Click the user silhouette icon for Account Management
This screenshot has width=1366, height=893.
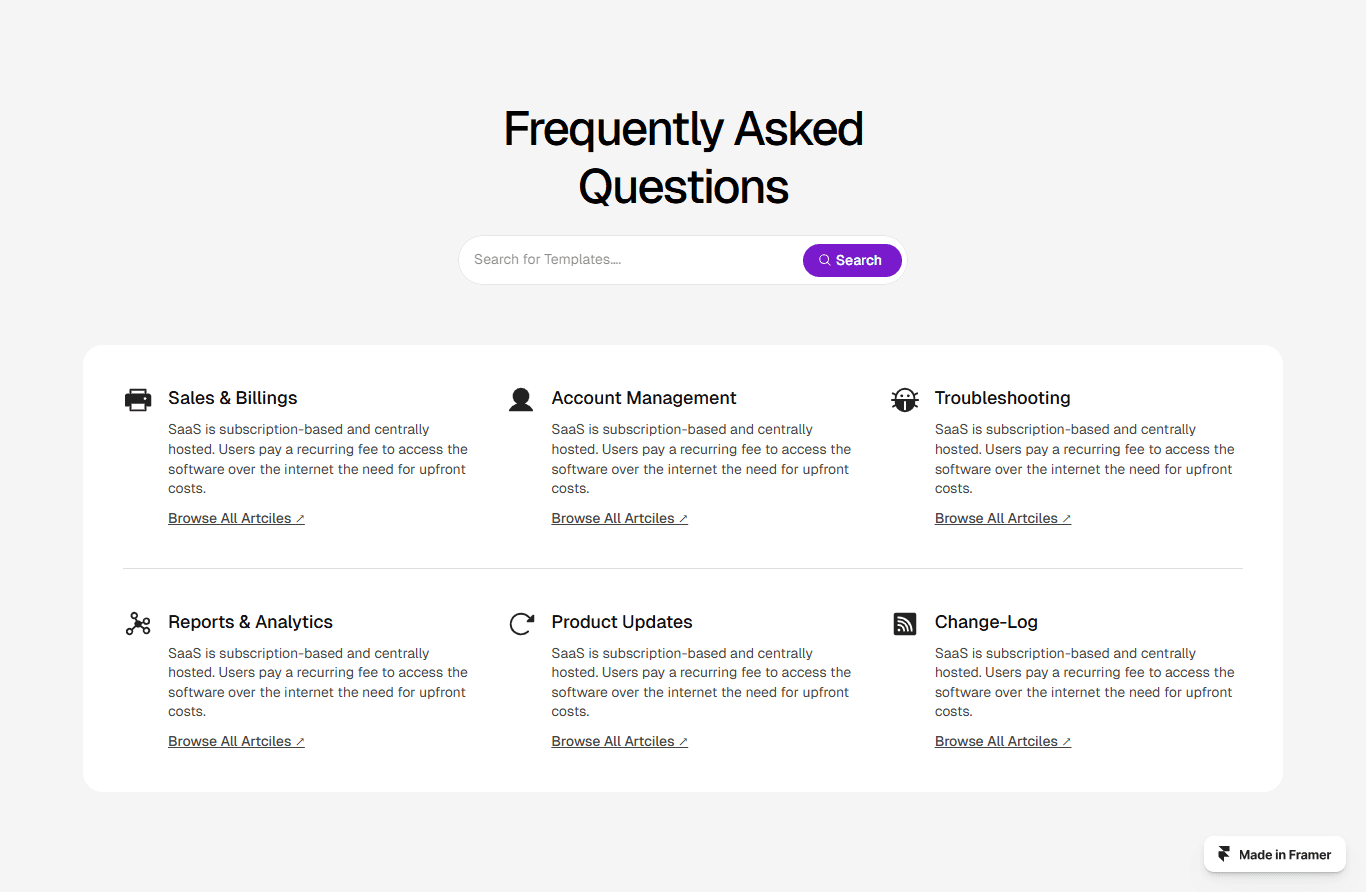tap(521, 400)
